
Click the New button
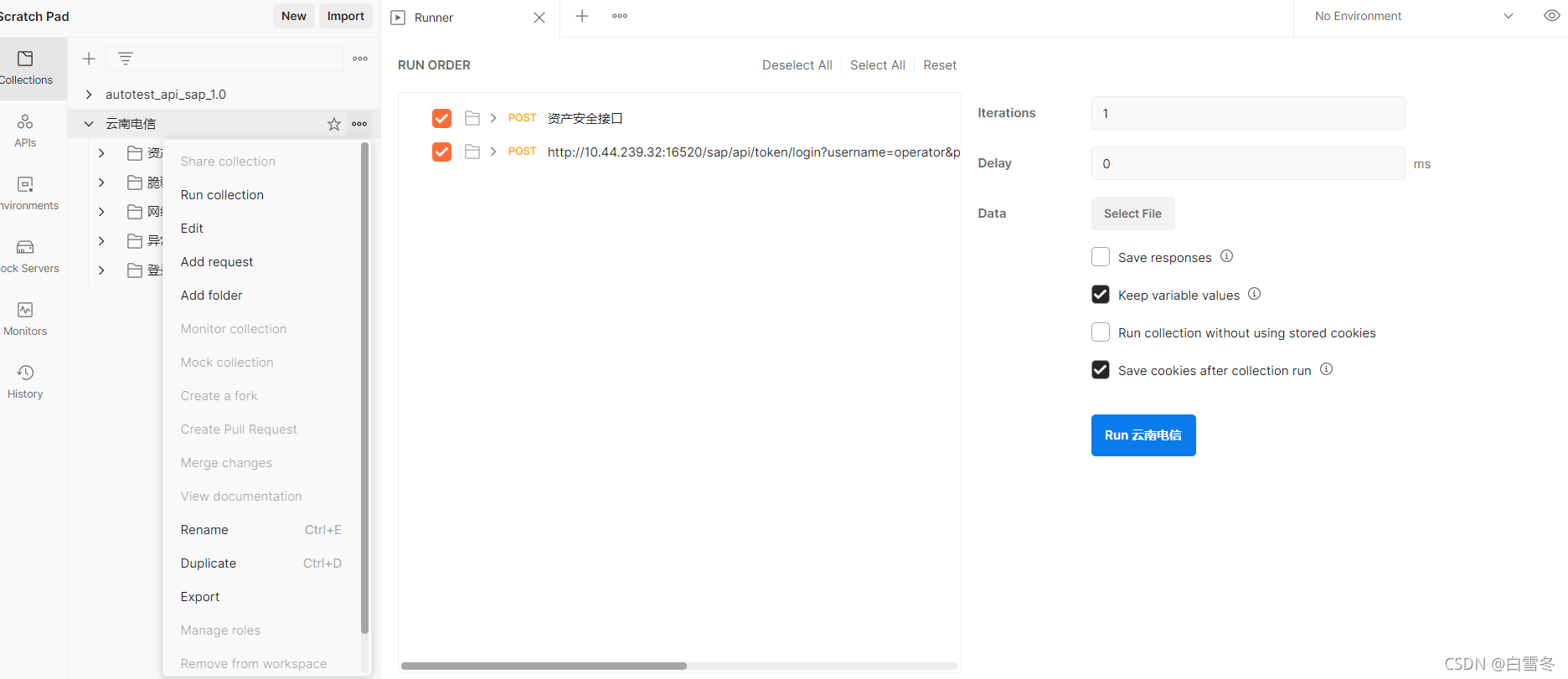294,16
